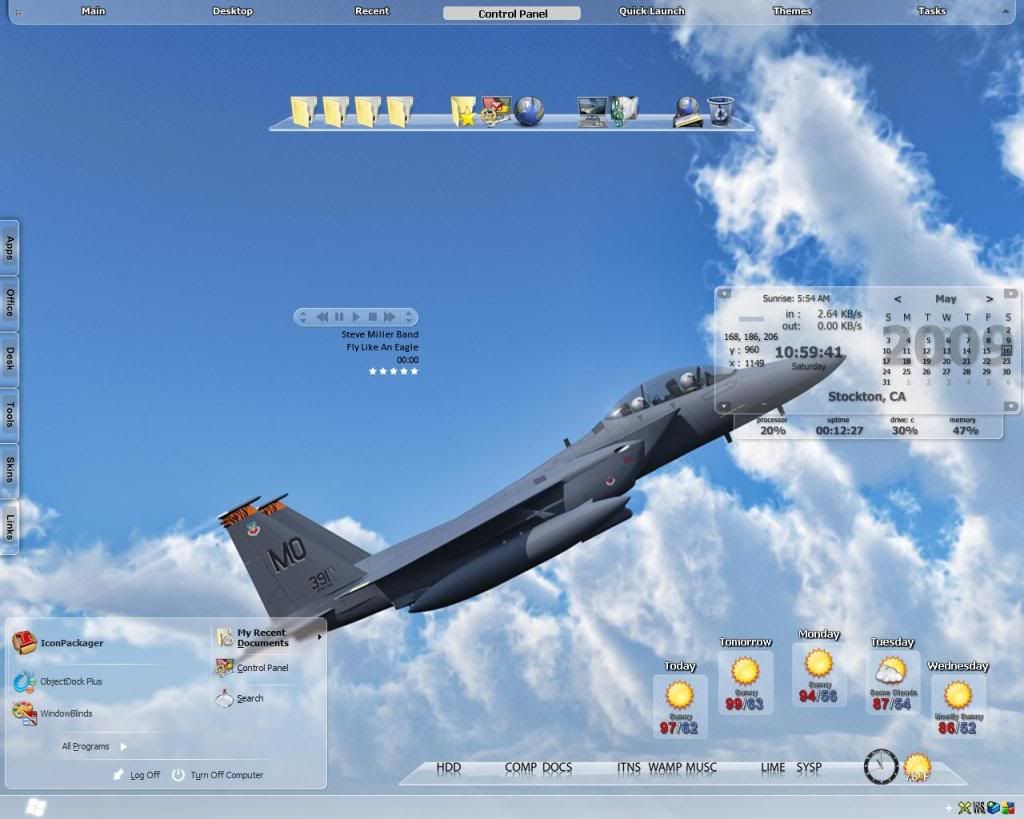Image resolution: width=1024 pixels, height=819 pixels.
Task: Open the My Computer laptop icon
Action: coord(592,112)
